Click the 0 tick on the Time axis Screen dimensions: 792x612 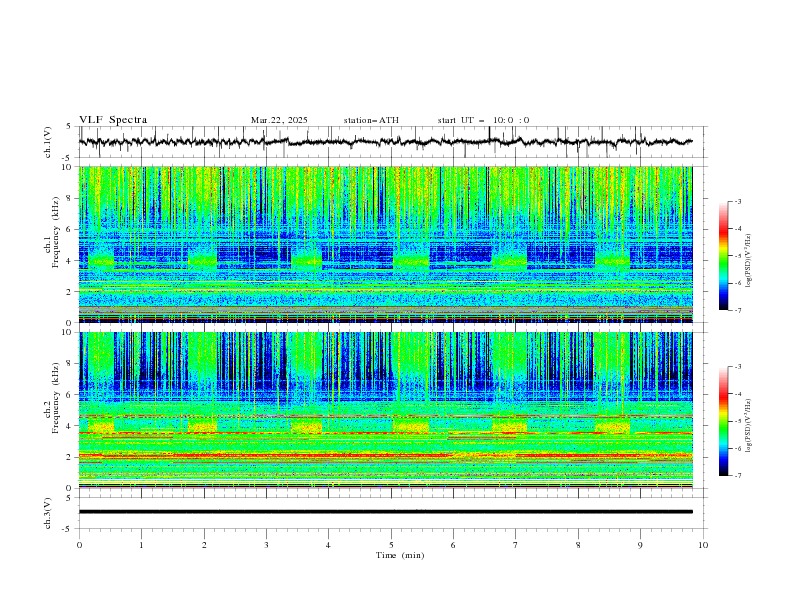pos(79,545)
